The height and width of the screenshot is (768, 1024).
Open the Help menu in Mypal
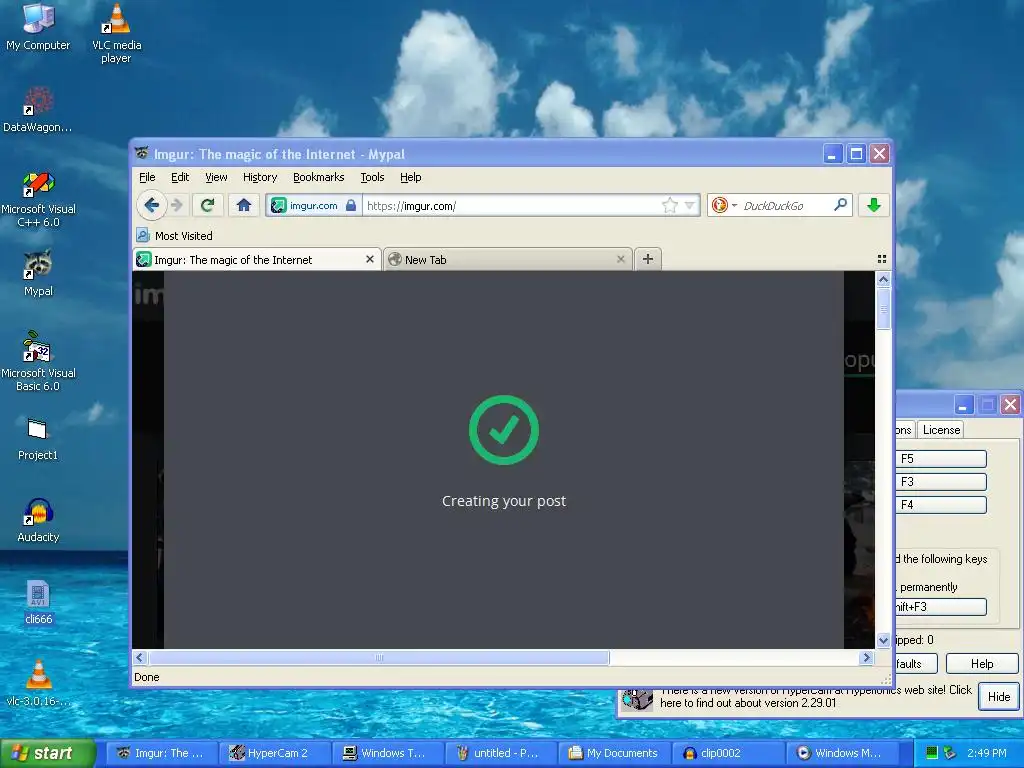coord(410,177)
